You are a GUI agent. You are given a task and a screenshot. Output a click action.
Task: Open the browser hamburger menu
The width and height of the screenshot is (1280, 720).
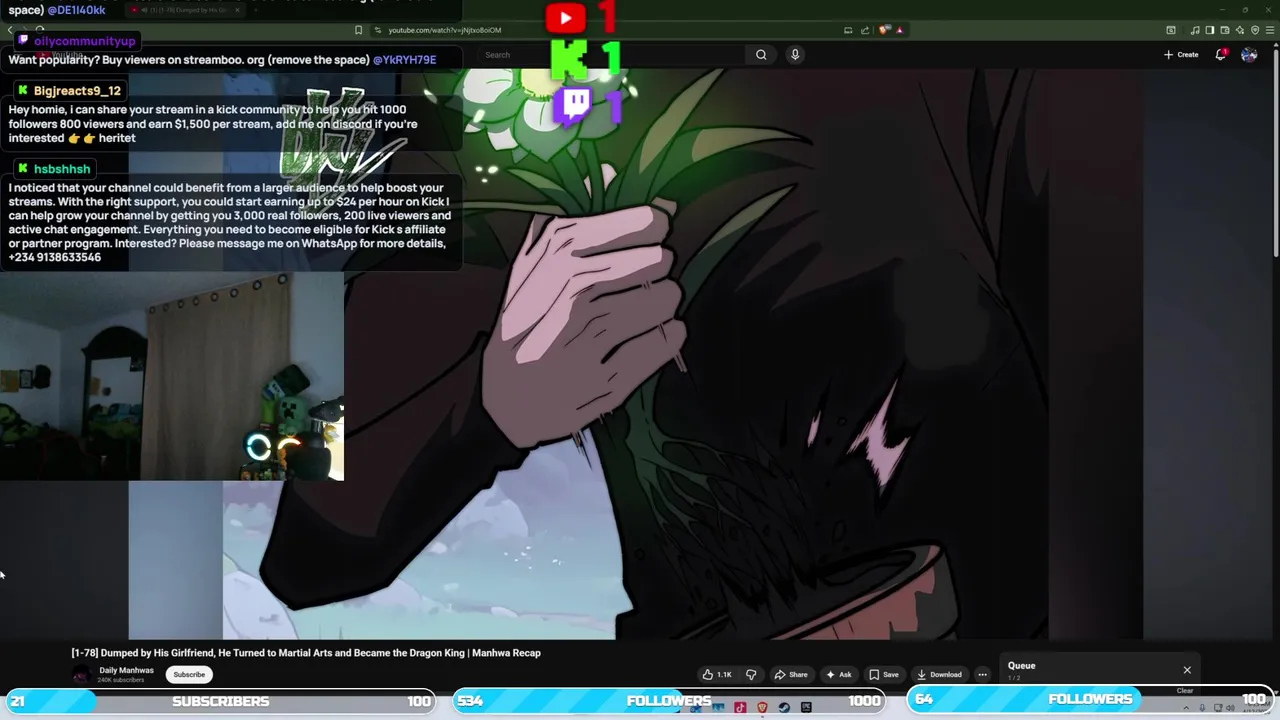coord(1270,30)
